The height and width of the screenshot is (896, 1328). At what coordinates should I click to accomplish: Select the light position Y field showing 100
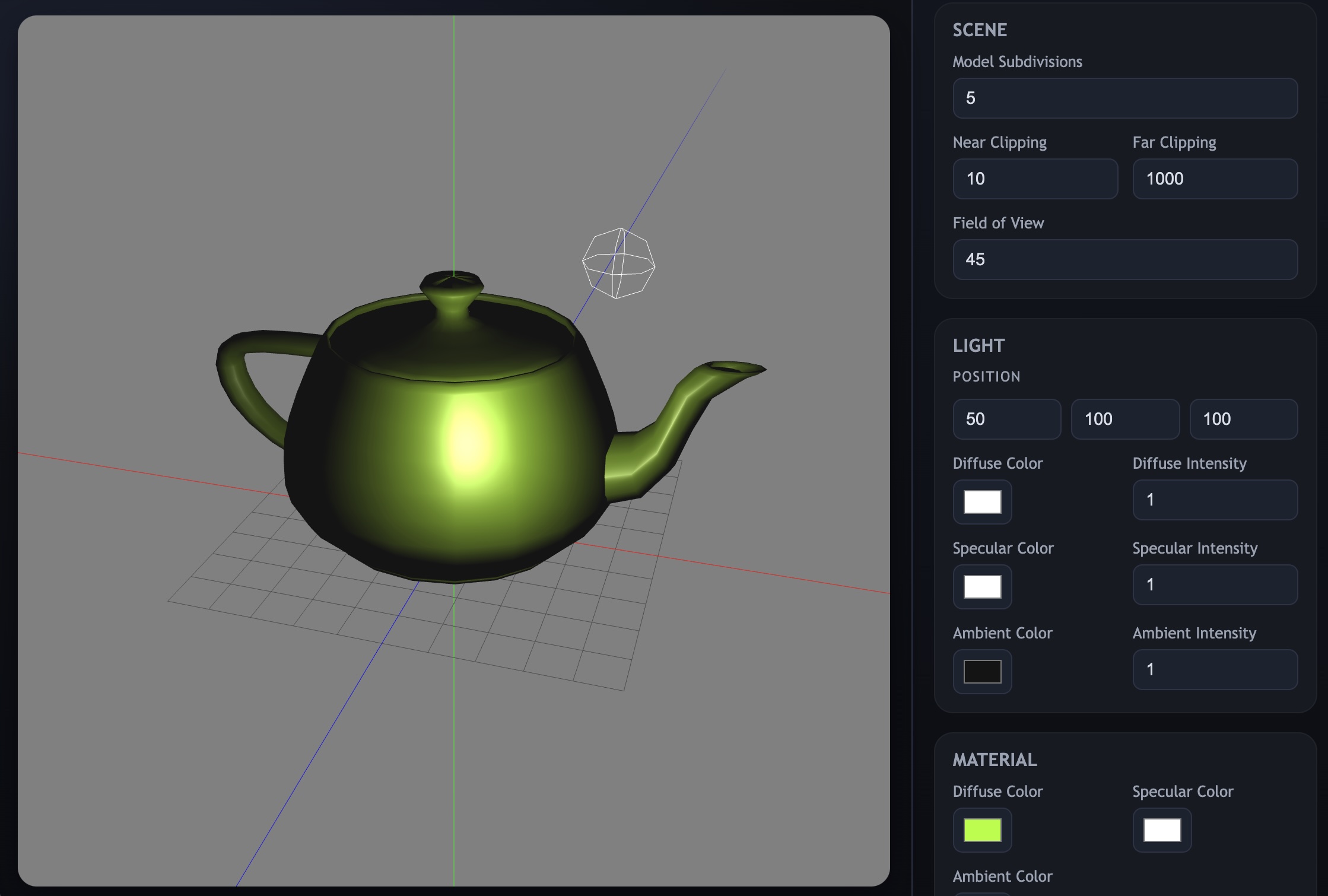coord(1124,419)
